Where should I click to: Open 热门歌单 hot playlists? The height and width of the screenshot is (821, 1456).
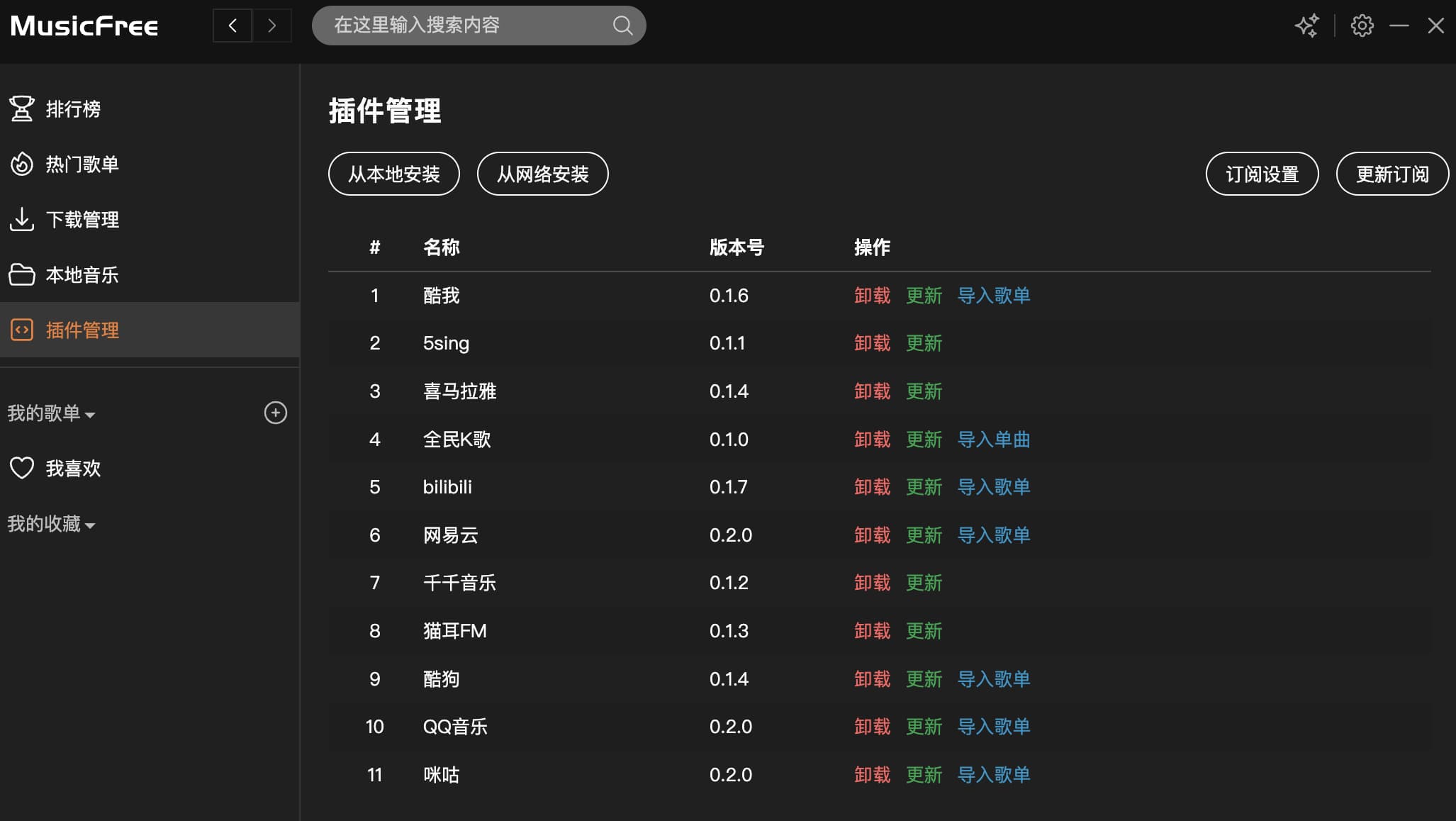(82, 164)
